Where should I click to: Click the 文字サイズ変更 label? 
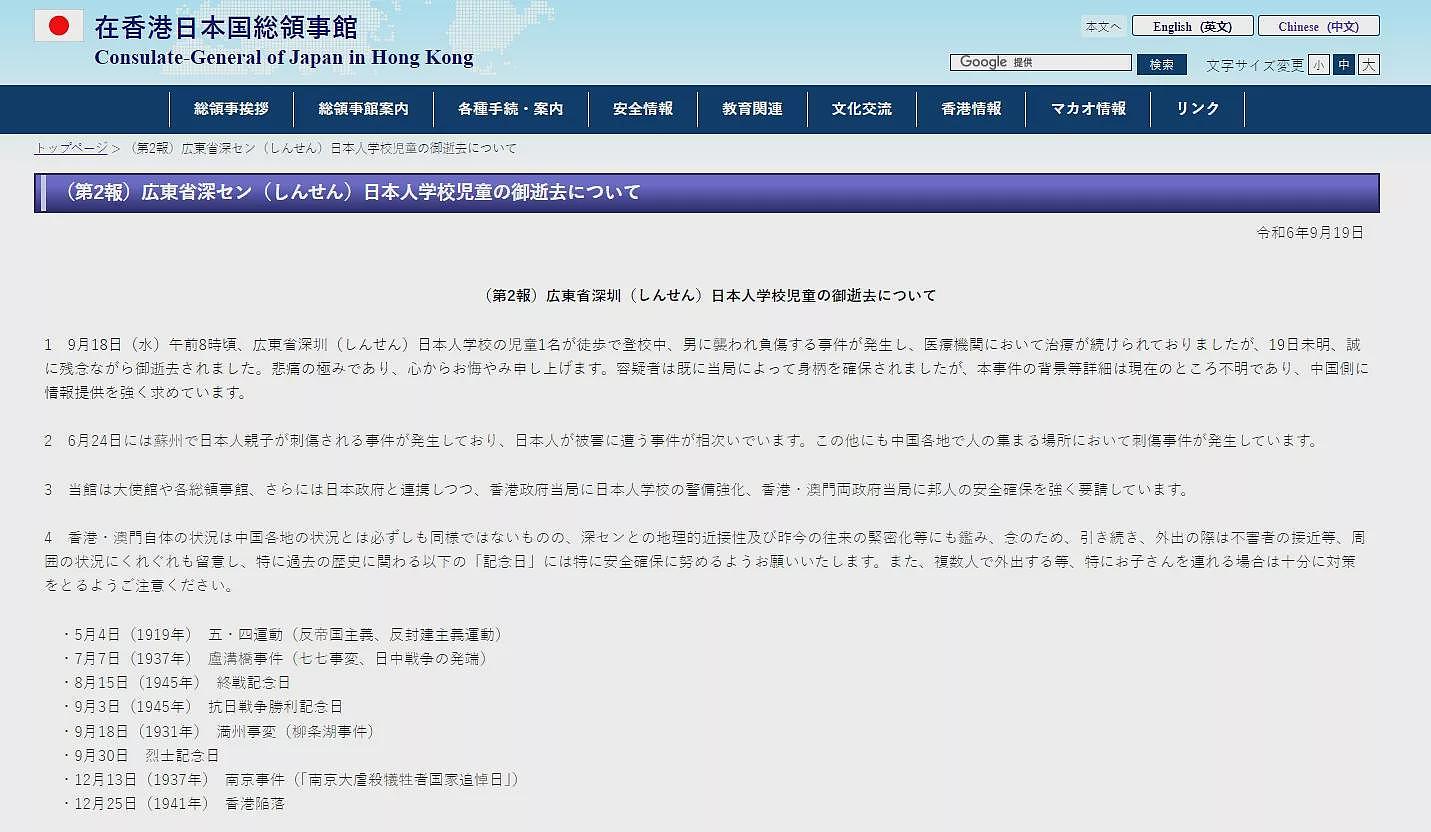point(1255,65)
